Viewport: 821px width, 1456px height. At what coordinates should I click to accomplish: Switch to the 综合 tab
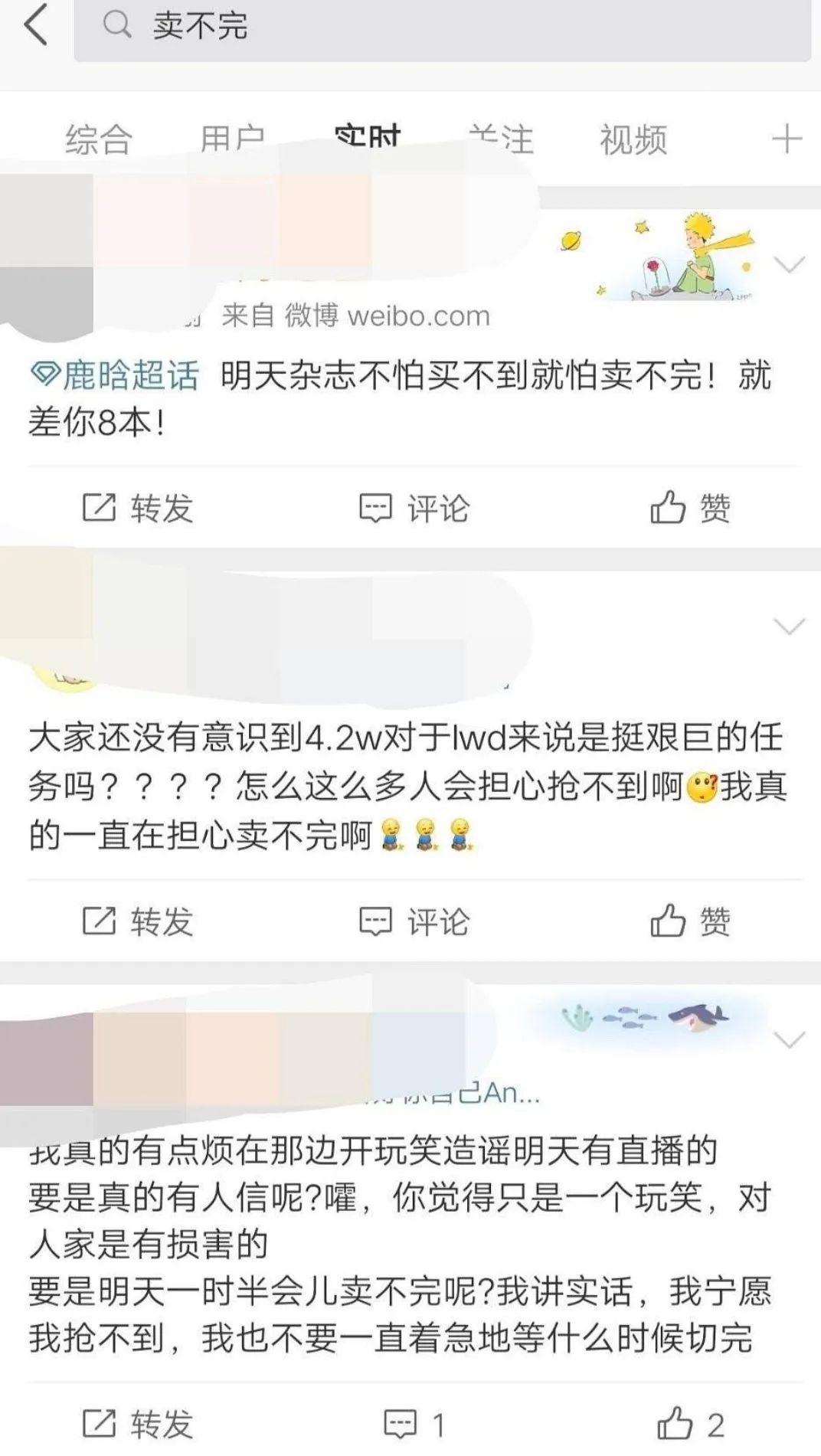[x=99, y=139]
